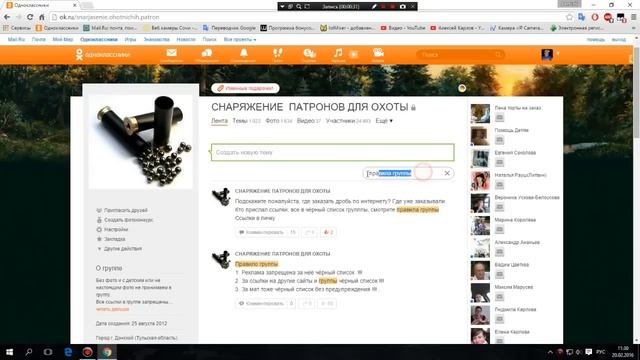The image size is (640, 360).
Task: Open Windows Start button on taskbar
Action: pos(9,352)
